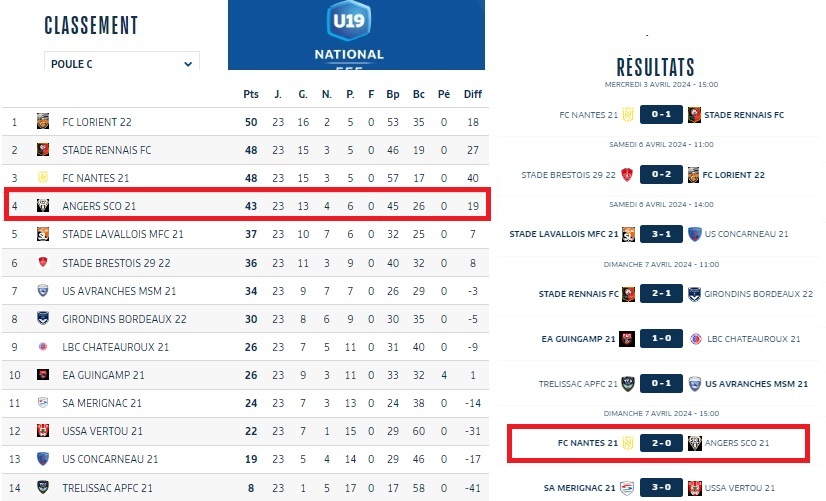Sort standings by Pts column header
The image size is (826, 501).
point(251,94)
